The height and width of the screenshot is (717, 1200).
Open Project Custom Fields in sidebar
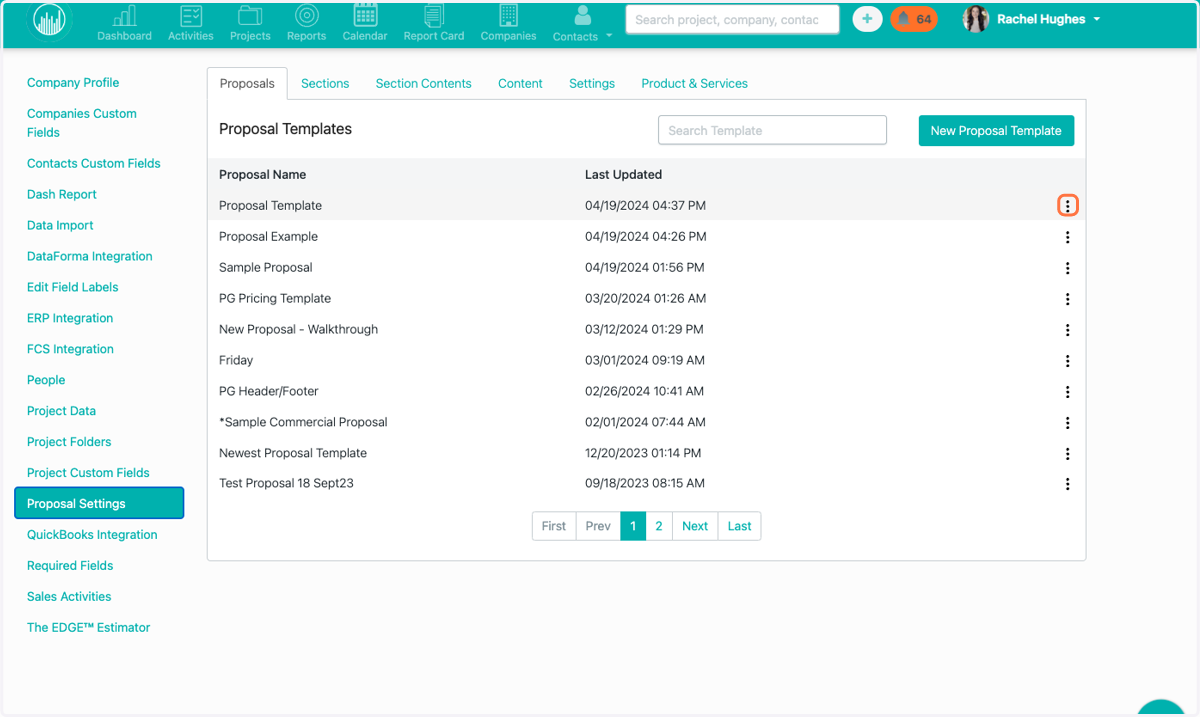(88, 473)
